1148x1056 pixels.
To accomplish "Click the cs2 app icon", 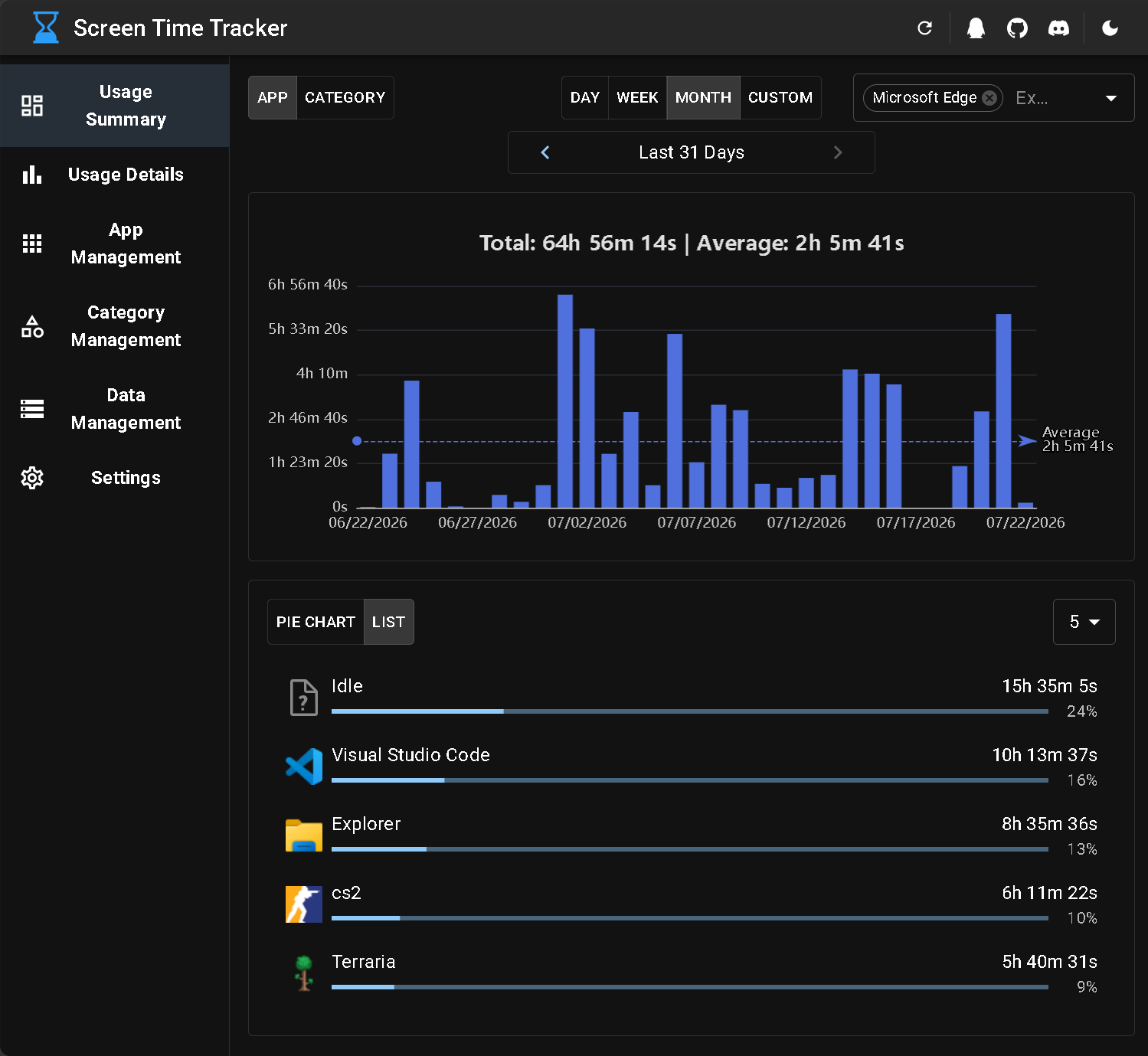I will click(x=304, y=904).
